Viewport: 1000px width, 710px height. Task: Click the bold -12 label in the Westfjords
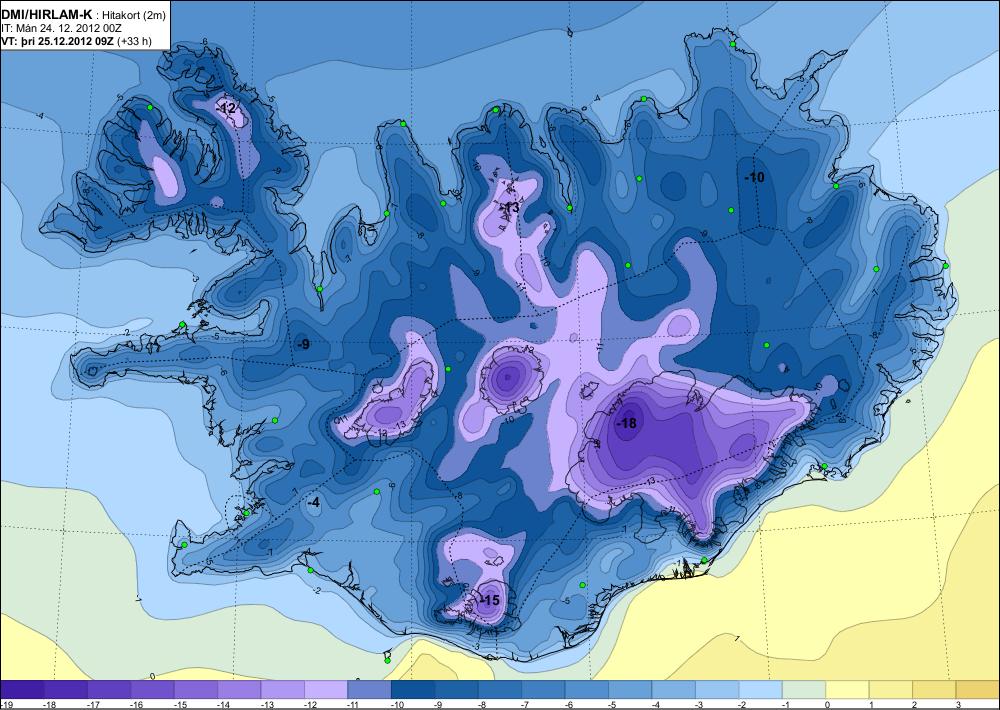click(226, 108)
